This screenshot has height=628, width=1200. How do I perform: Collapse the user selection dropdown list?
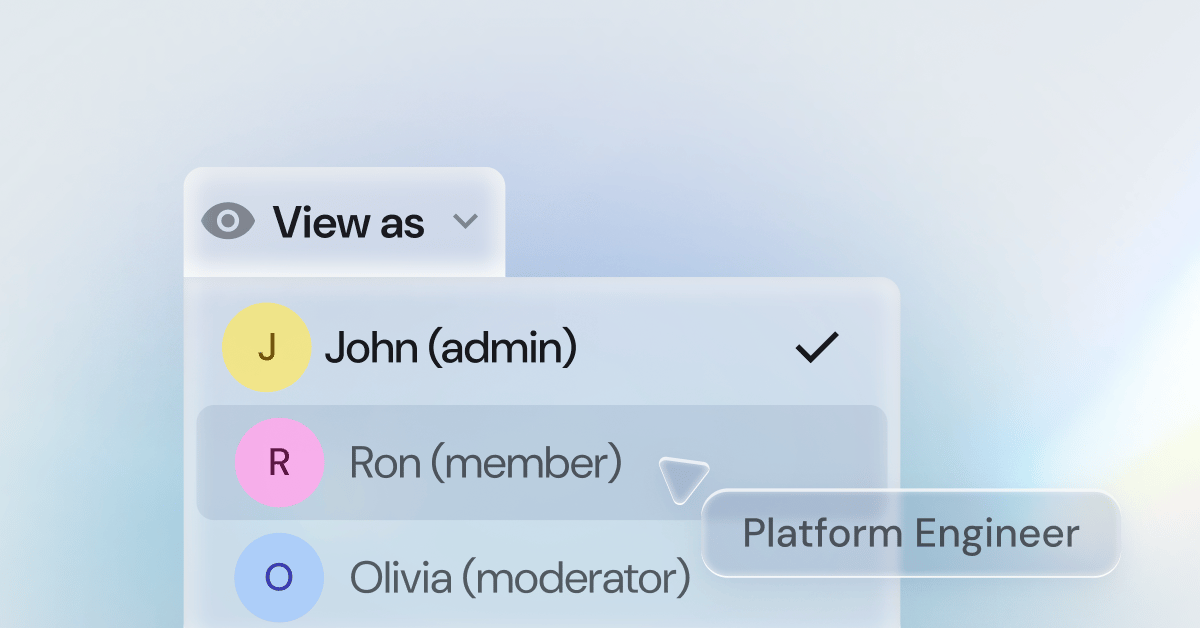pos(466,222)
